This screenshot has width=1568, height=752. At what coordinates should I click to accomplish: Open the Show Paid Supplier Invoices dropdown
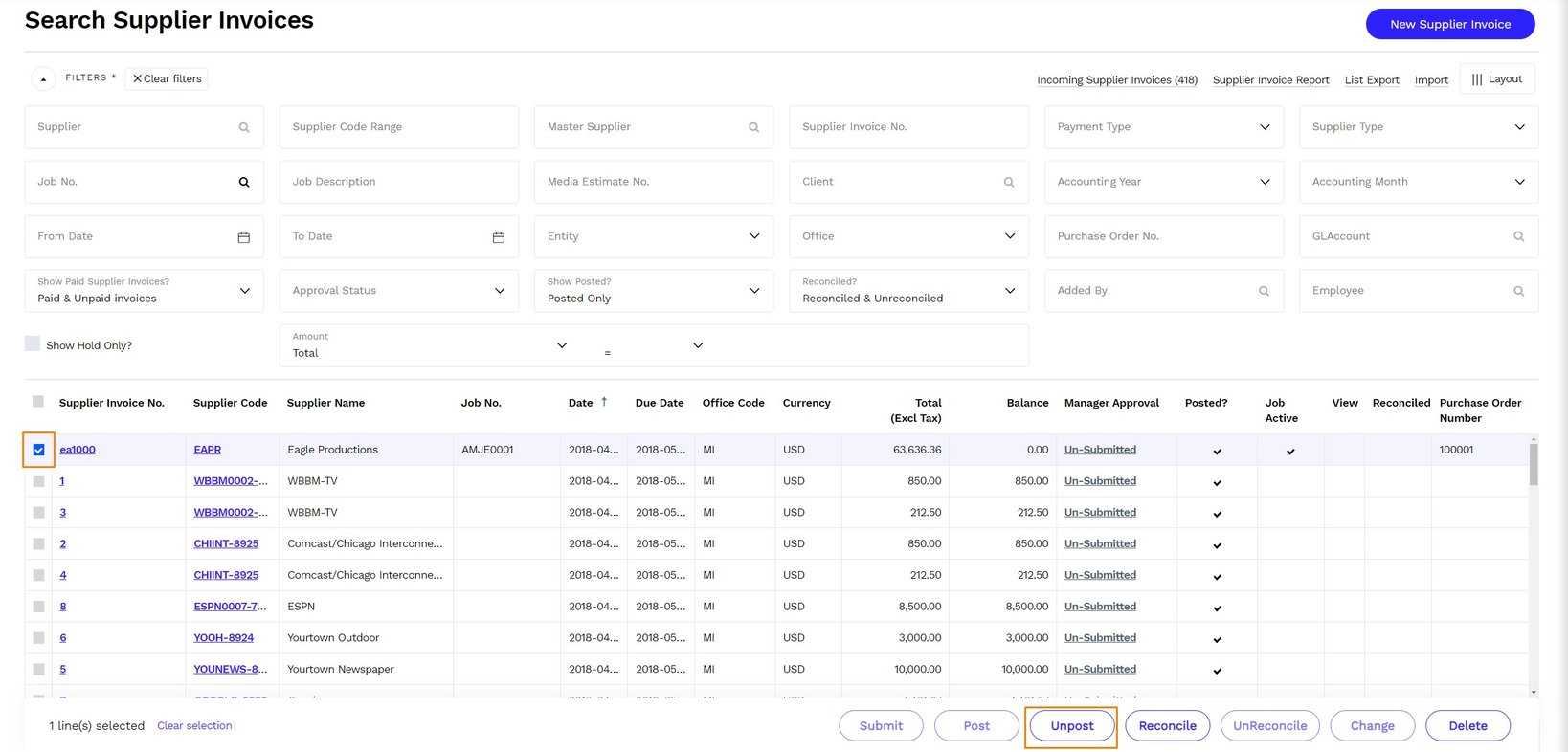pos(144,291)
